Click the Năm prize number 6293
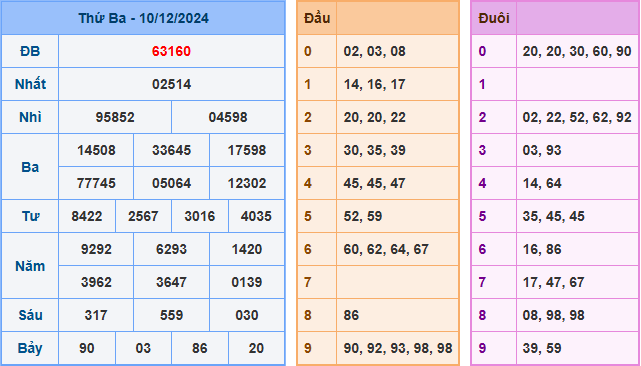This screenshot has width=641, height=366. [x=171, y=249]
